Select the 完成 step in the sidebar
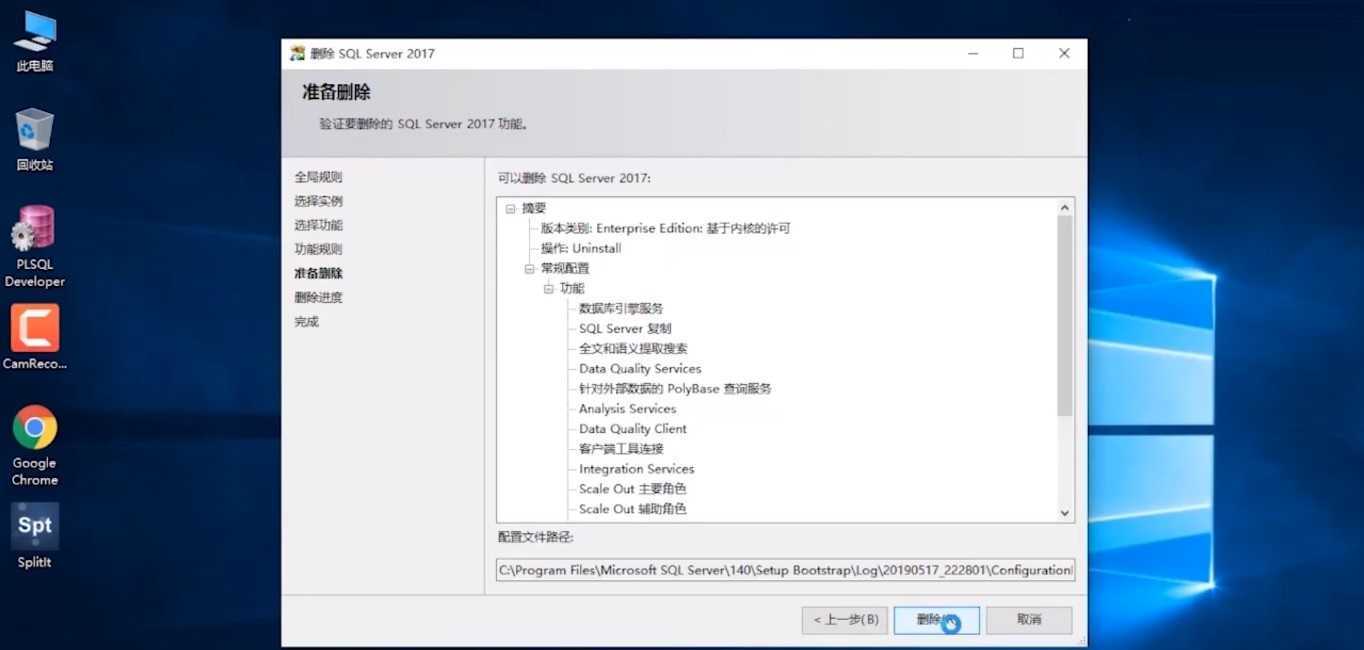Screen dimensions: 1364x650 click(306, 321)
